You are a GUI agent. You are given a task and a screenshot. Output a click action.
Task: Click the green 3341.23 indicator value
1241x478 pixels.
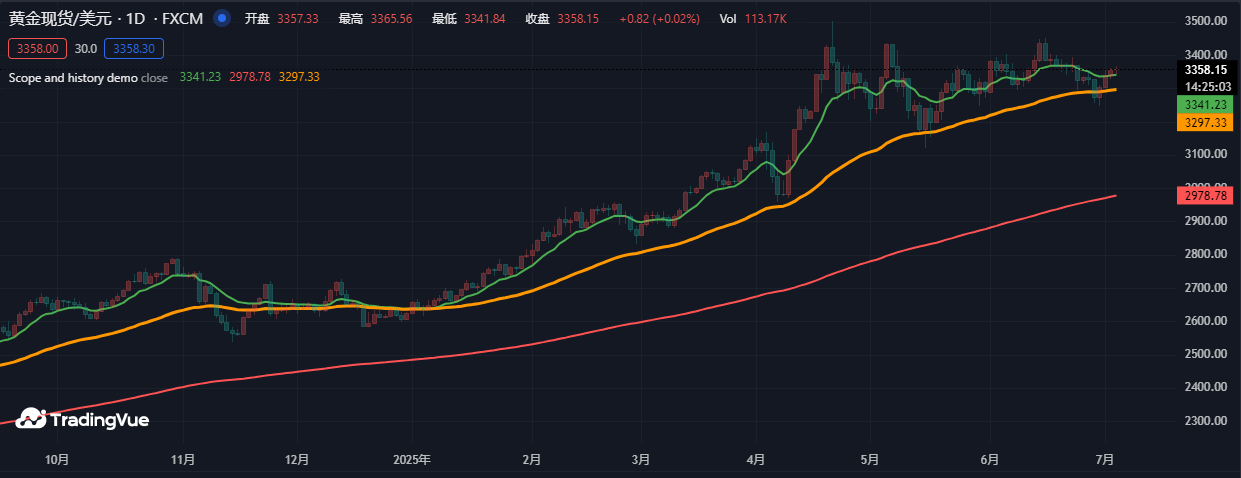tap(200, 77)
